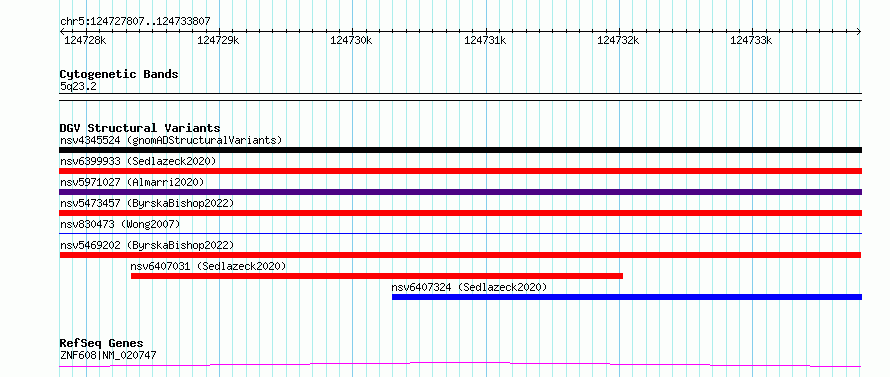The height and width of the screenshot is (377, 890).
Task: Click the nsv5469202 (ByrskaBishop2022) label
Action: pos(146,245)
